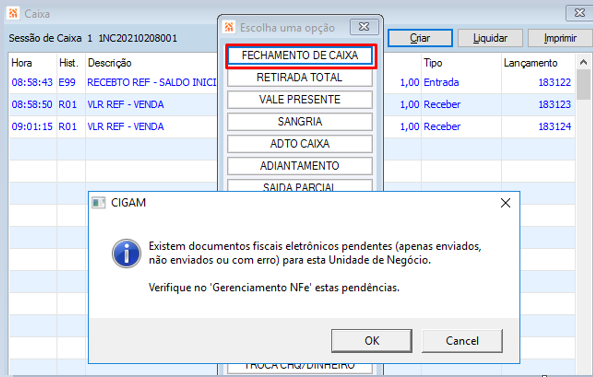Image resolution: width=593 pixels, height=377 pixels.
Task: Choose RETIRADA TOTAL option
Action: 300,78
